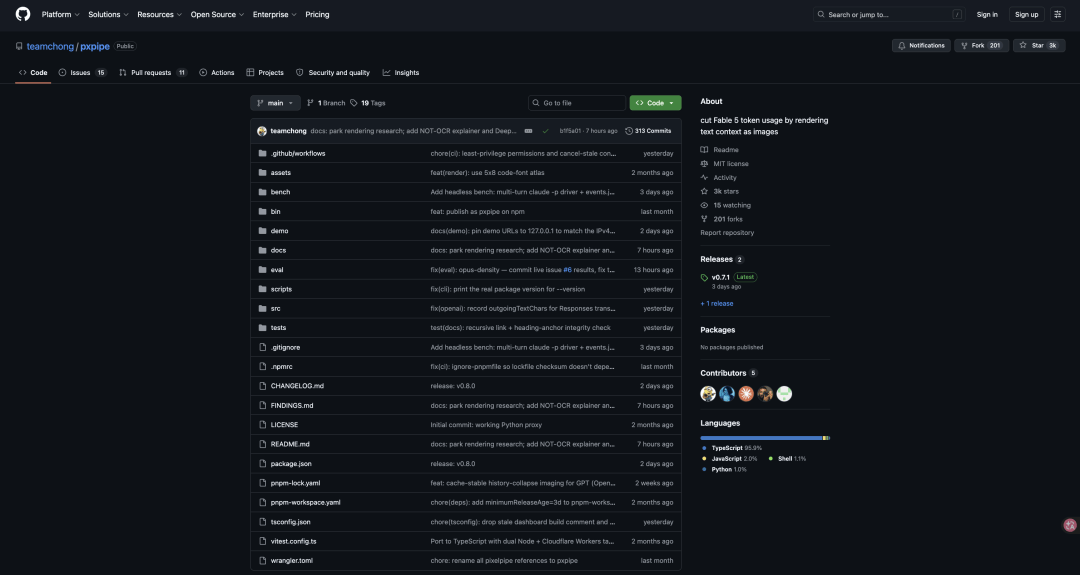Click the Sign in link

click(986, 14)
